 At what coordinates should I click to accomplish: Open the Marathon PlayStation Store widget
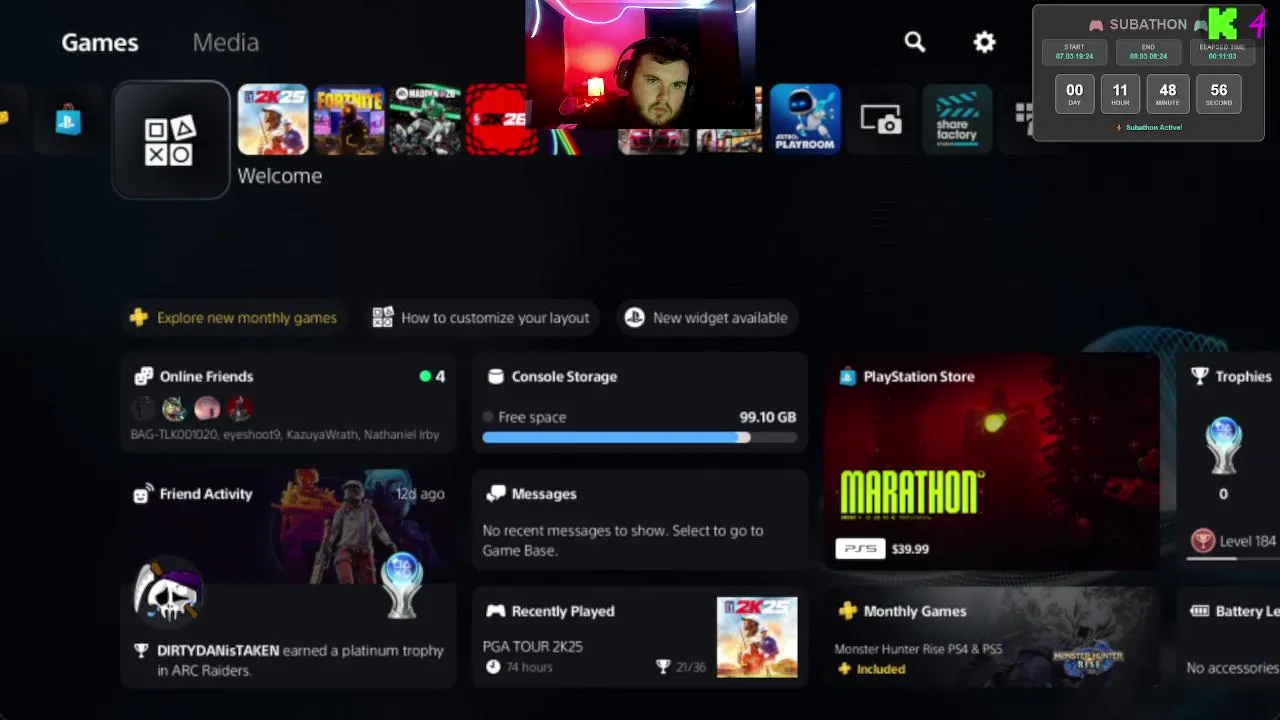(x=991, y=461)
